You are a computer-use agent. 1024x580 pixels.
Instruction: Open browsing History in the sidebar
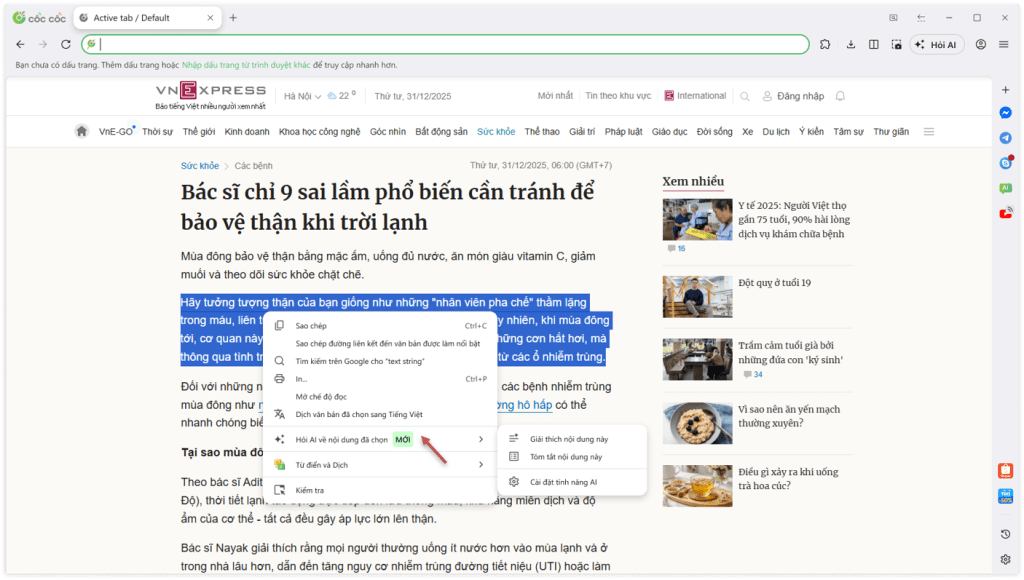point(1004,533)
